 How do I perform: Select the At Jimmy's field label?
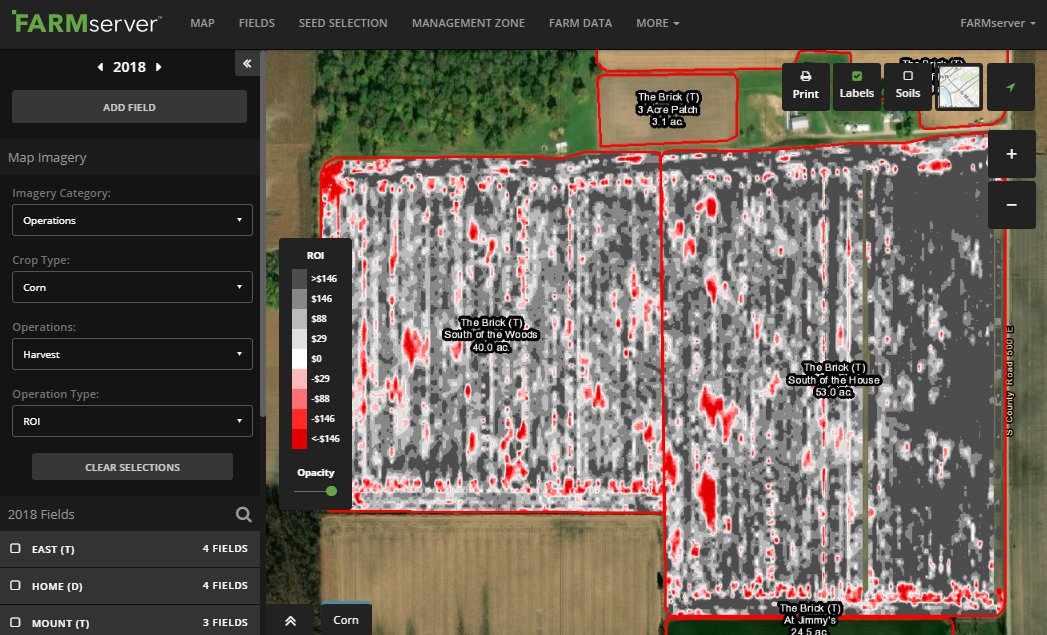[x=812, y=619]
